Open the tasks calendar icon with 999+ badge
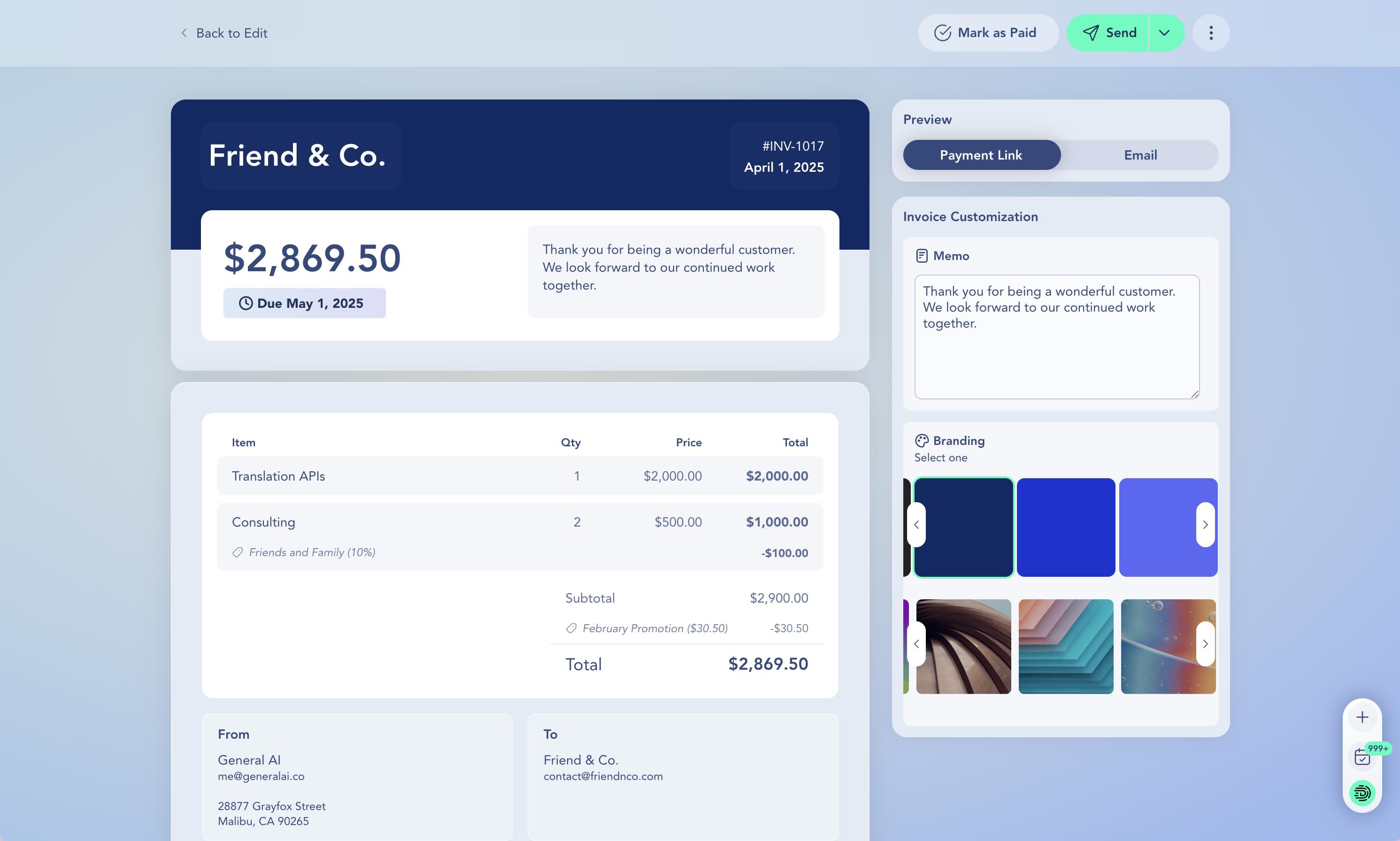Image resolution: width=1400 pixels, height=841 pixels. [x=1362, y=756]
